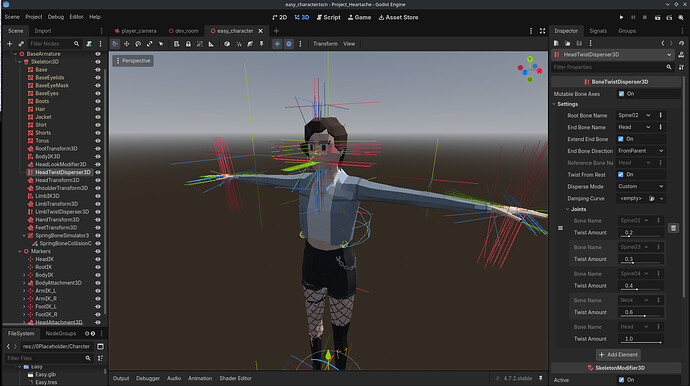This screenshot has width=690, height=386.
Task: Click the Add Element button
Action: coord(618,355)
